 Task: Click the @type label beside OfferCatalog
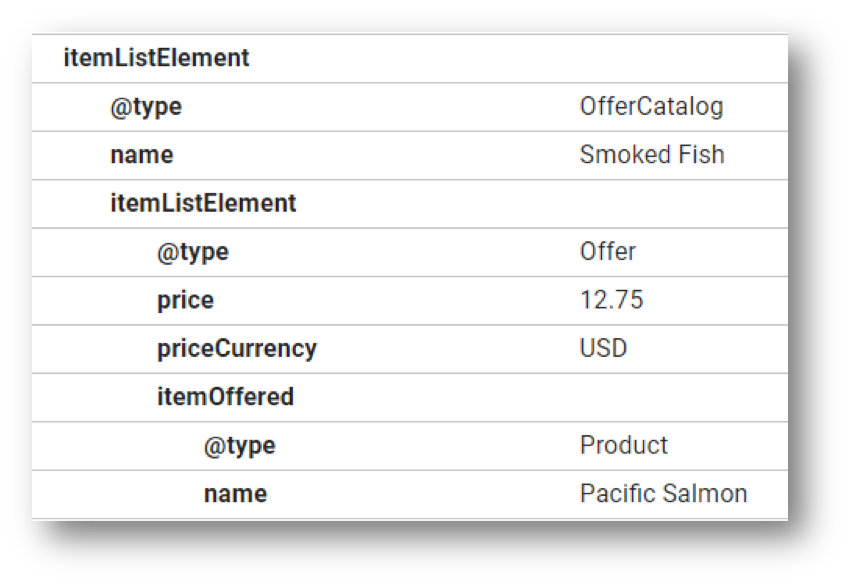click(146, 106)
